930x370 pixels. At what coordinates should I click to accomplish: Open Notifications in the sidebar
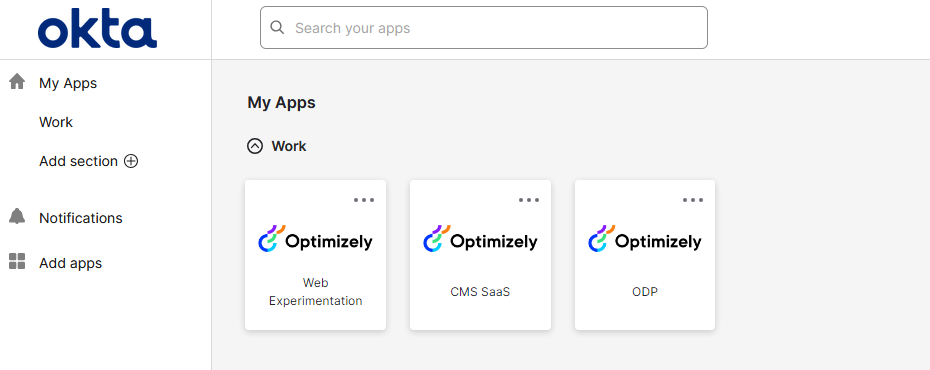(x=81, y=218)
